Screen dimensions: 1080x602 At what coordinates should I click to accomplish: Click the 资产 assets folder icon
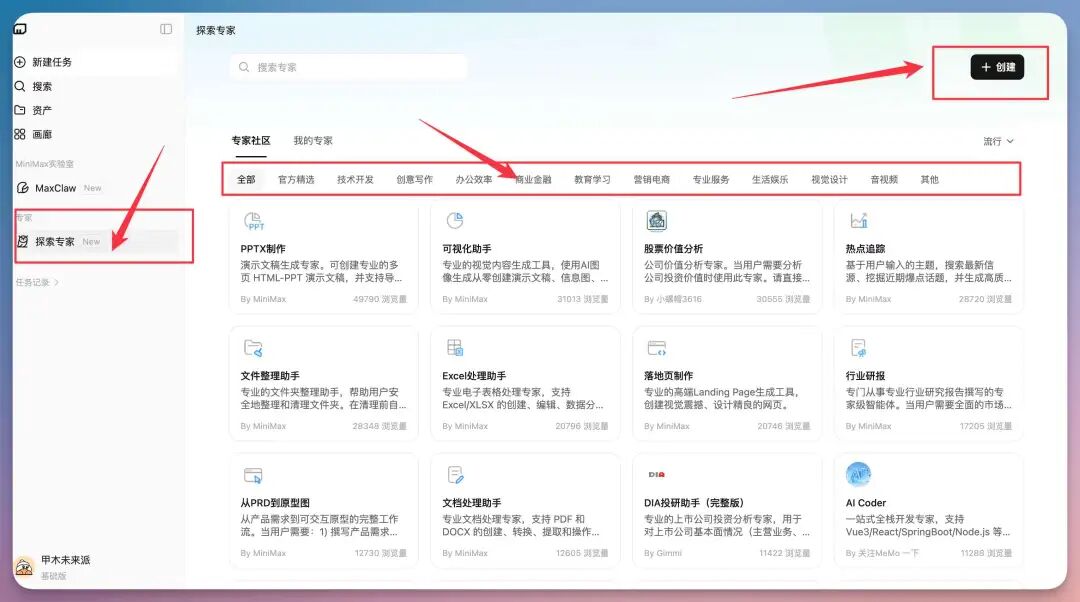click(21, 110)
